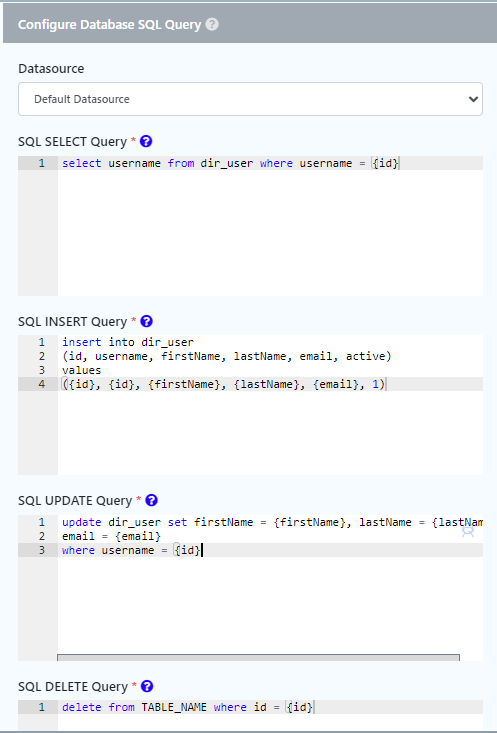Click the insert into dir_user line
Viewport: 497px width, 733px height.
[128, 342]
